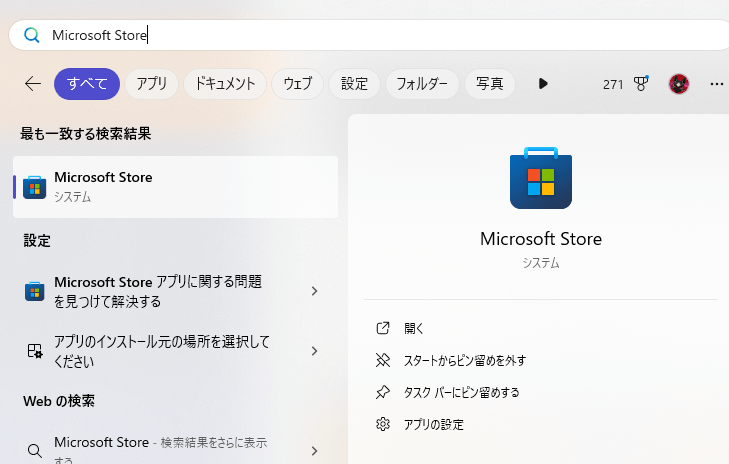Screen dimensions: 729x464
Task: Show more filters with play arrow
Action: 543,84
